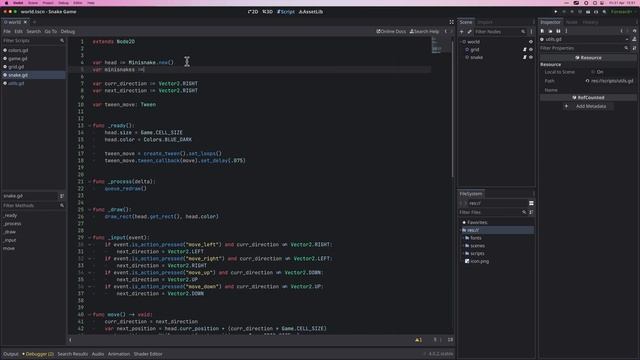Toggle the scripts panel with the arrow

coord(70,340)
